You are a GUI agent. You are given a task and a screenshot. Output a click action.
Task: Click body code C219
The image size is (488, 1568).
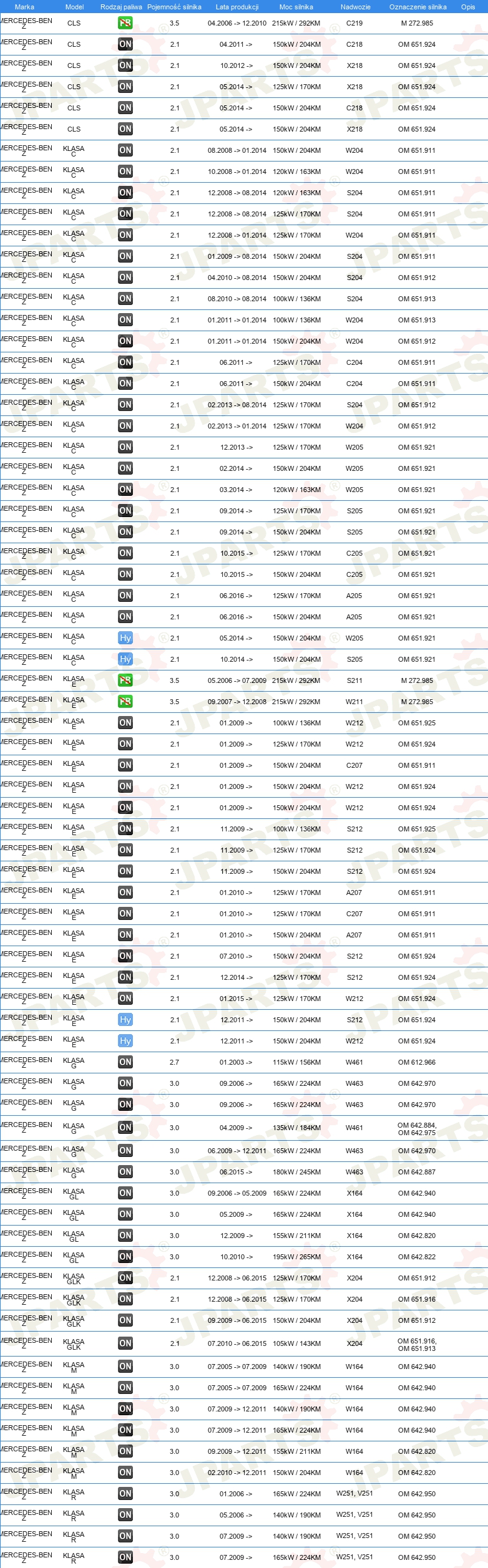point(354,23)
